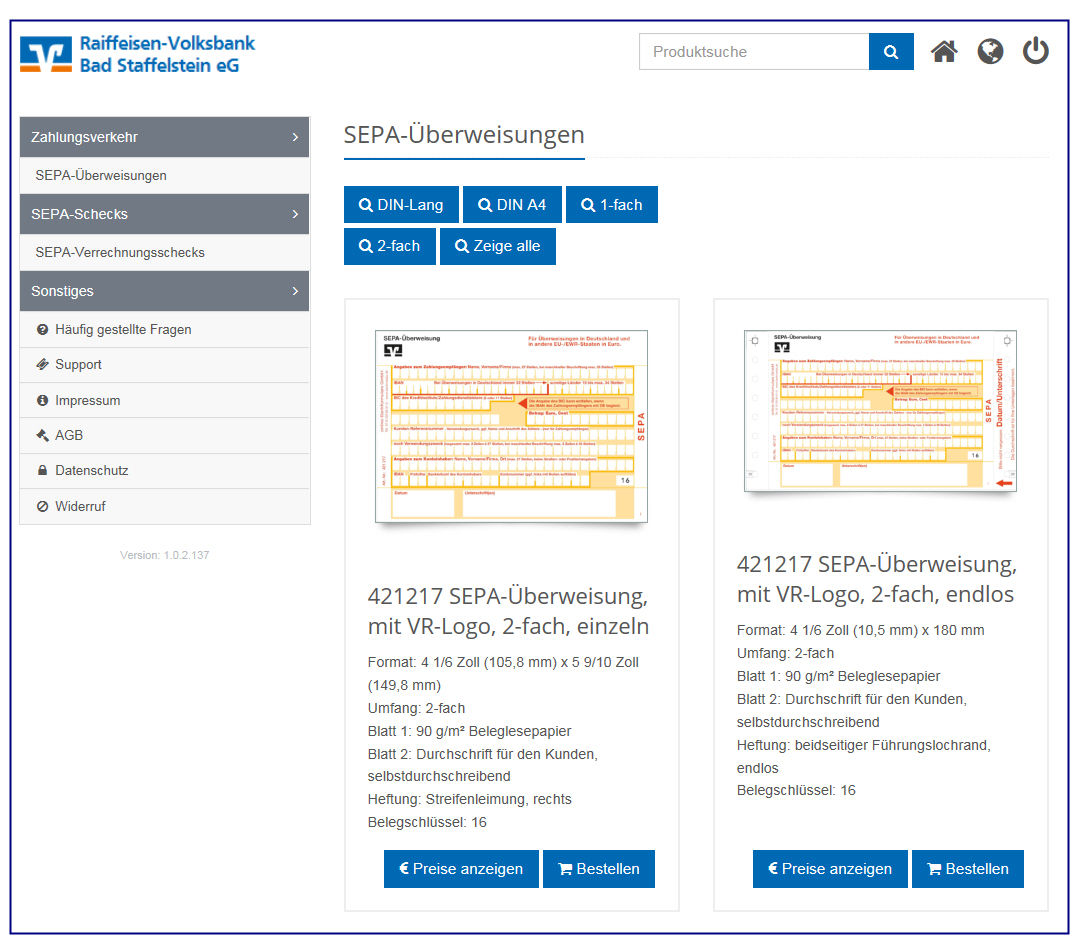Image resolution: width=1074 pixels, height=949 pixels.
Task: Order the 2-fach endlos product
Action: [968, 869]
